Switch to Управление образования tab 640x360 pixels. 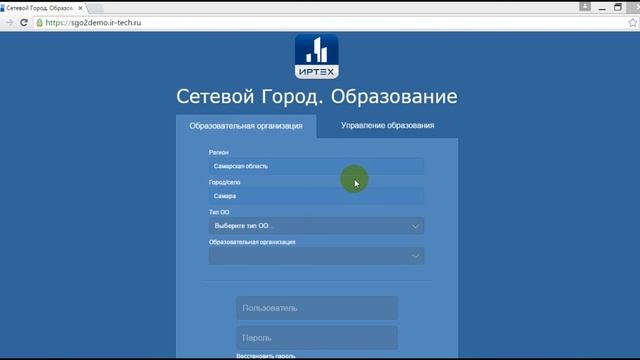tap(387, 125)
